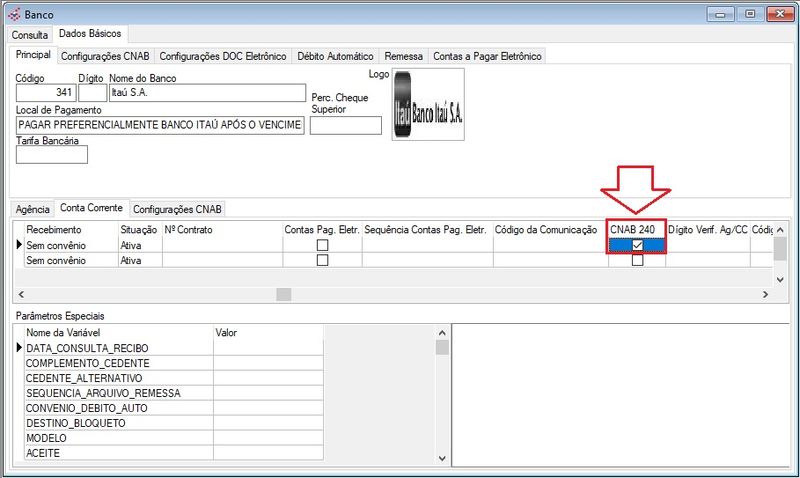Uncheck CNAB 240 checkbox in first row
Screen dimensions: 800x478
[x=637, y=245]
